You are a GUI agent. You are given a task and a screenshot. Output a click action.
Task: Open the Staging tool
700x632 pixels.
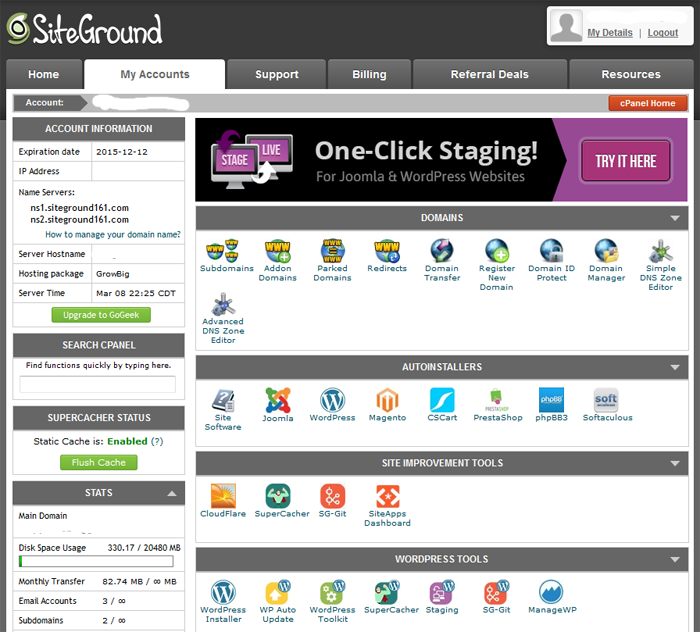[x=442, y=597]
